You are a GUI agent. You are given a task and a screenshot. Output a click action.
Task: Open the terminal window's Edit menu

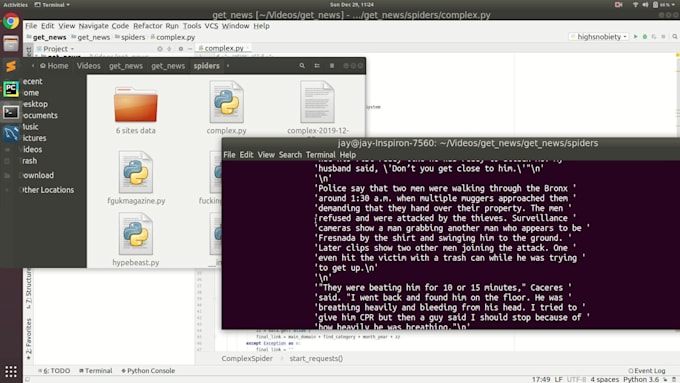246,155
